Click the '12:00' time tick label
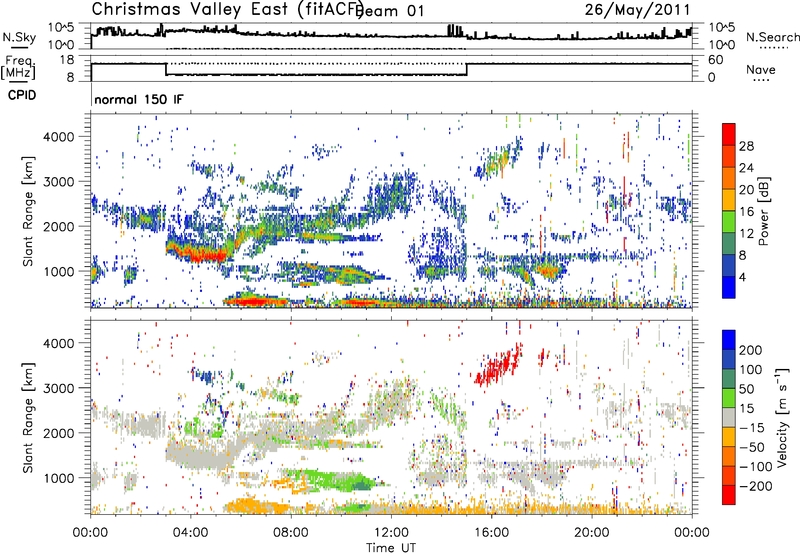Screen dimensions: 800x554 click(391, 533)
